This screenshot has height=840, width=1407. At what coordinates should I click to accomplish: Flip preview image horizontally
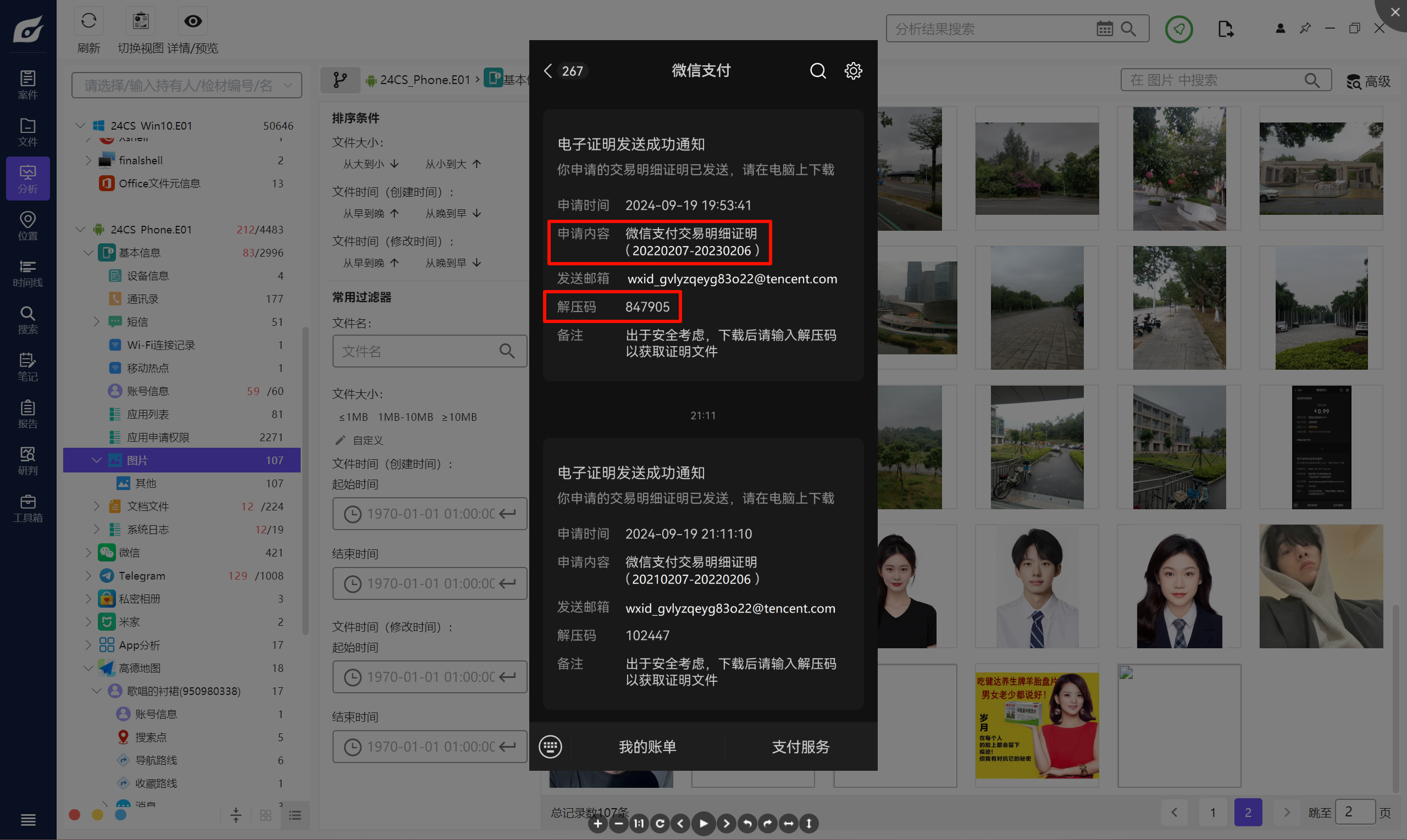(789, 824)
